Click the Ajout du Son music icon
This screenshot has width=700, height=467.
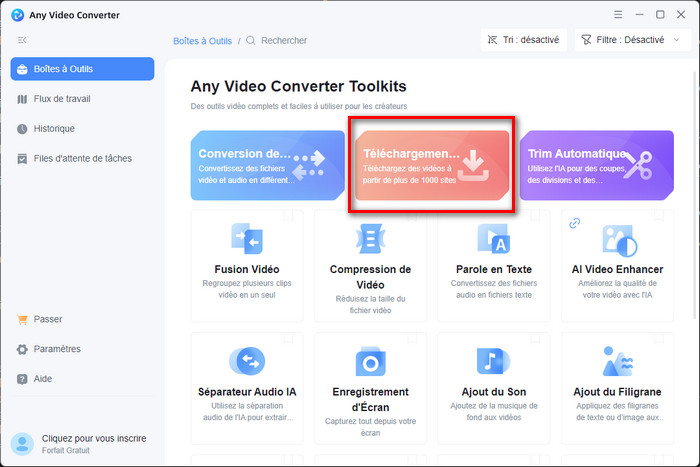tap(493, 361)
